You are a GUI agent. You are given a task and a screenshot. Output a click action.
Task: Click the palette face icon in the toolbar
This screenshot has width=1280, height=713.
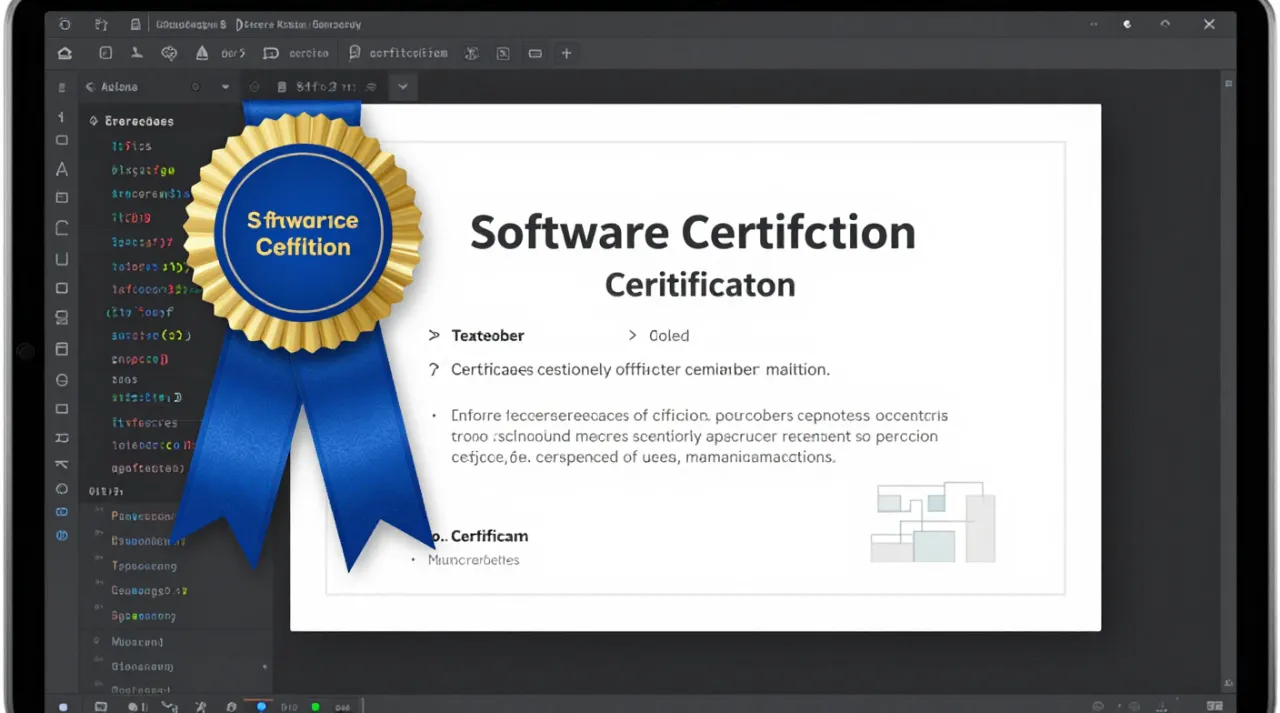[169, 53]
